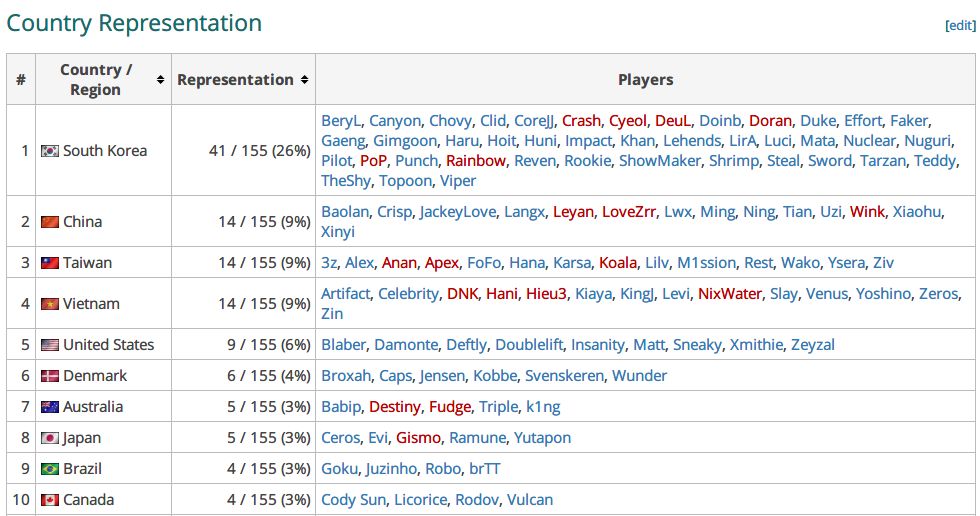Click the Australia flag icon

click(x=50, y=407)
